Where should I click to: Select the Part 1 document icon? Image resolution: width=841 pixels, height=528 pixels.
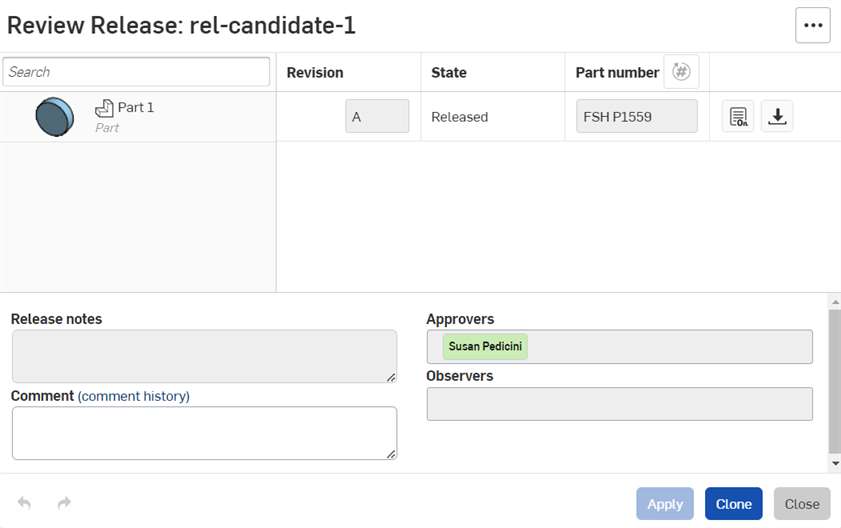click(104, 108)
